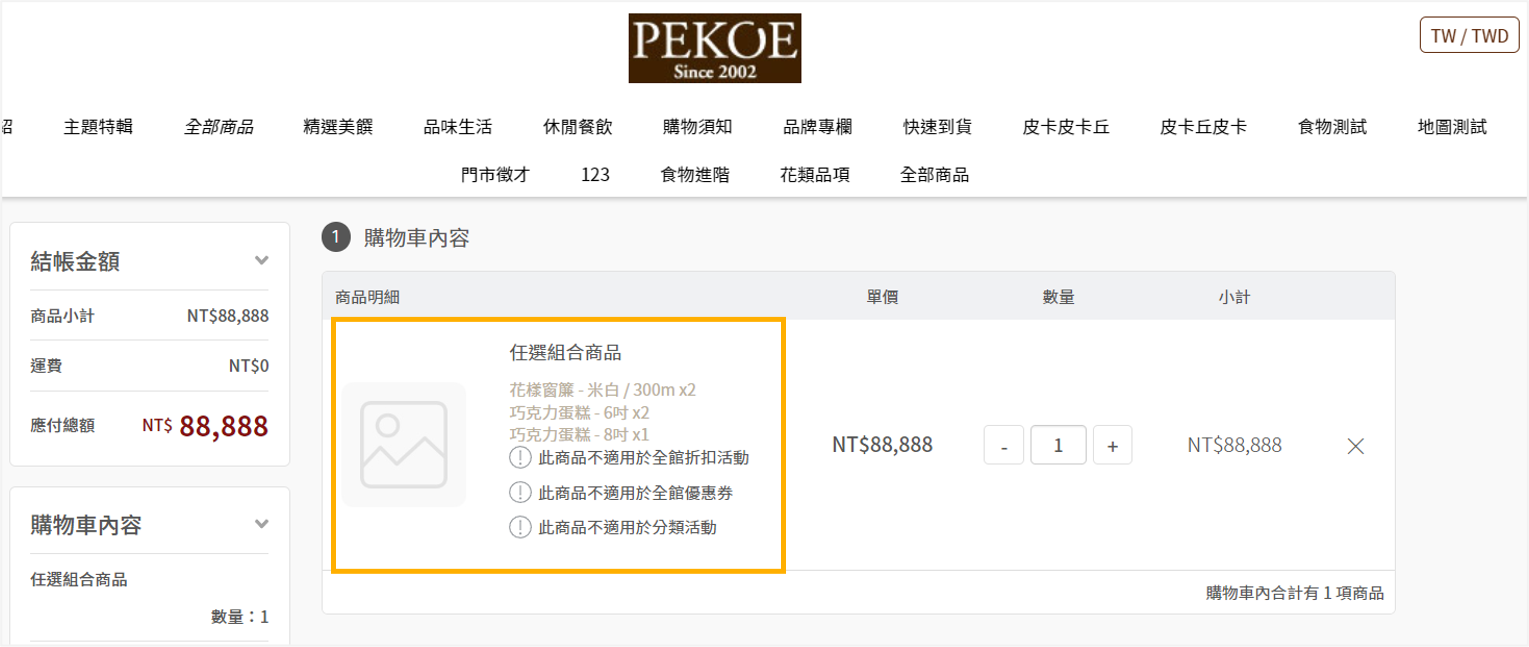Collapse the 購物車內容 sidebar chevron
This screenshot has height=647, width=1529.
tap(262, 524)
